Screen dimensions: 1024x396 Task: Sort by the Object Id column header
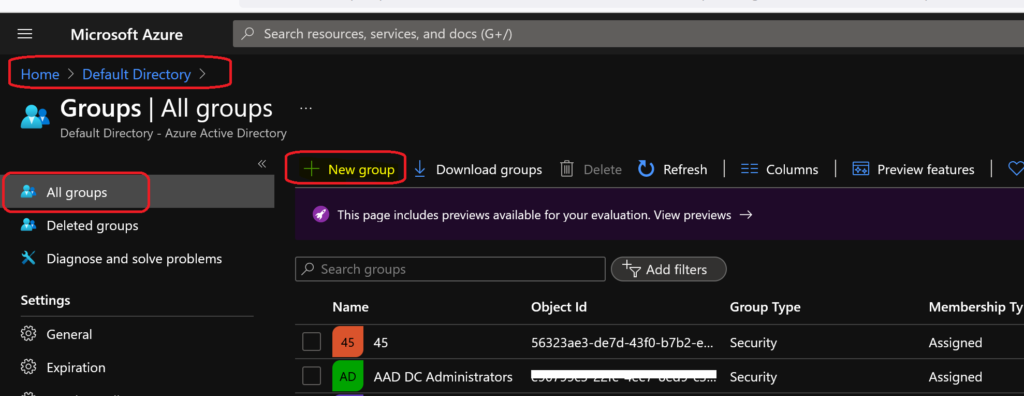point(559,307)
